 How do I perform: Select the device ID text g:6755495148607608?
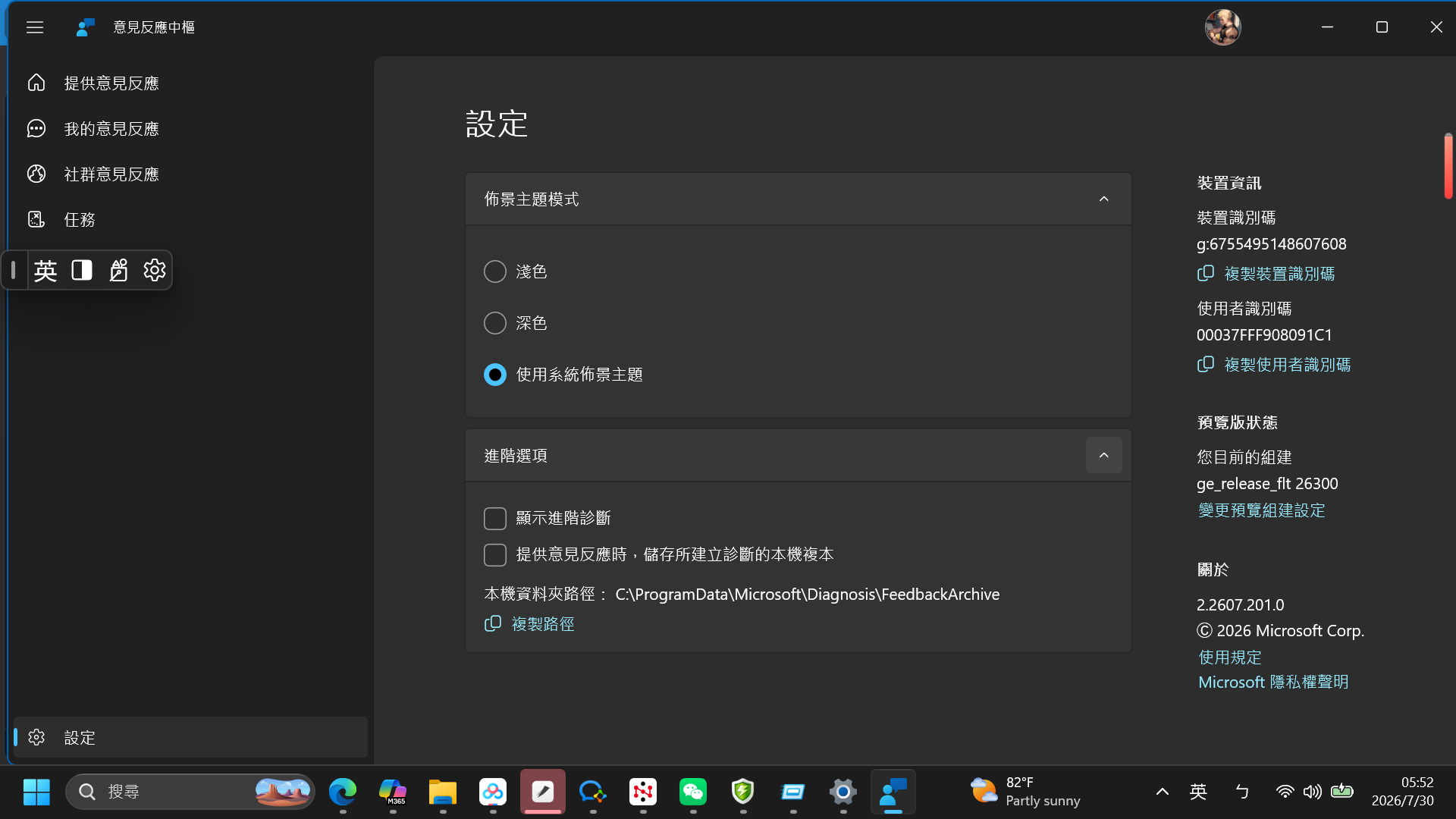click(x=1272, y=243)
